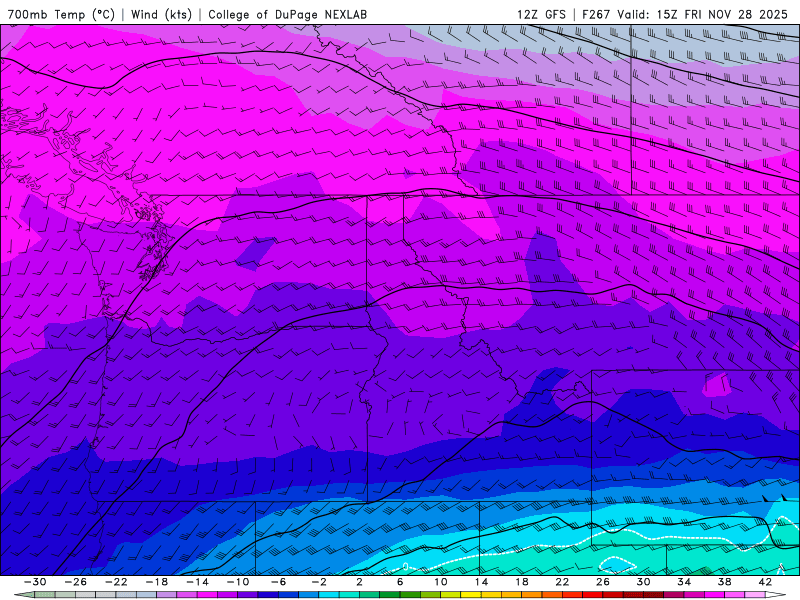The image size is (800, 600).
Task: Click the -18 label on the color scale
Action: pos(157,582)
